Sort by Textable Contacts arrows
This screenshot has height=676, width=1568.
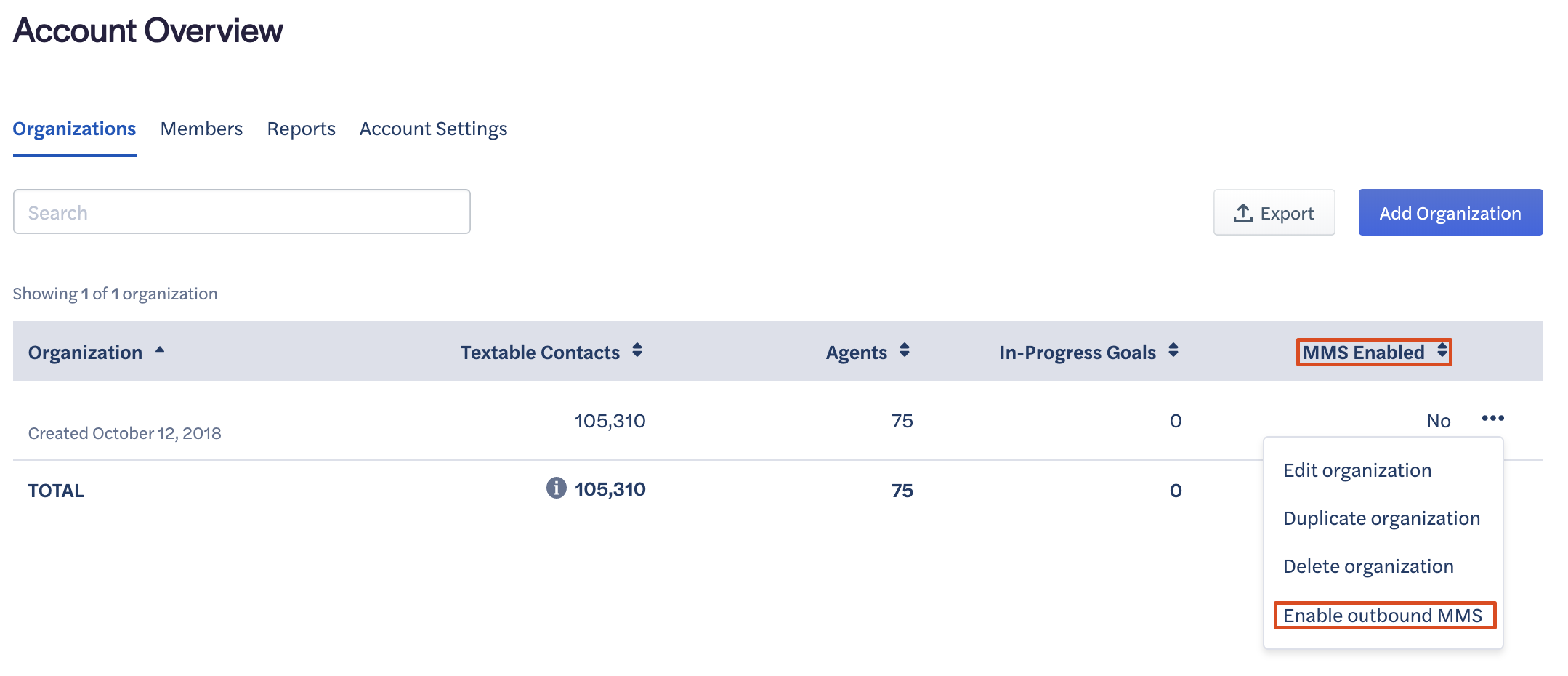click(637, 350)
